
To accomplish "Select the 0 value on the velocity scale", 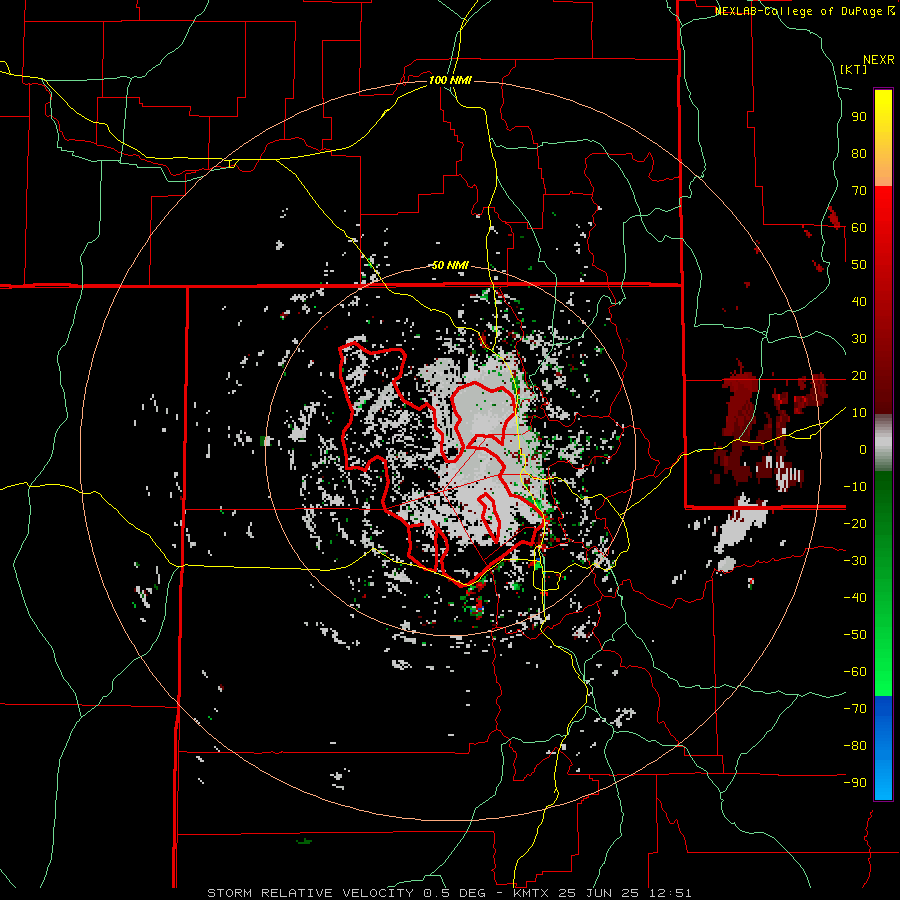I will click(x=863, y=449).
